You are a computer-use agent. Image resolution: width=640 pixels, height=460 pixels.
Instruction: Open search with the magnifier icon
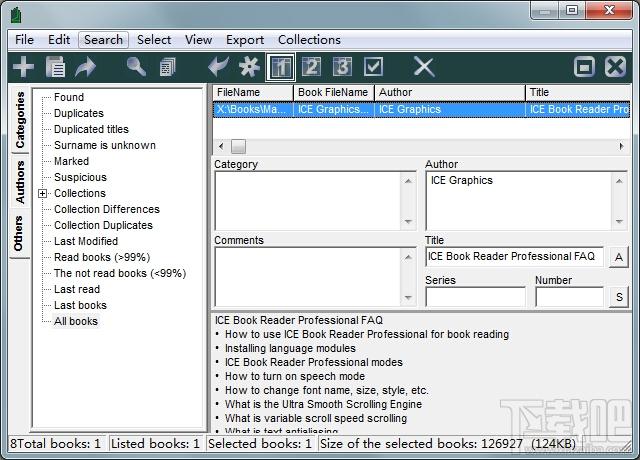point(136,67)
